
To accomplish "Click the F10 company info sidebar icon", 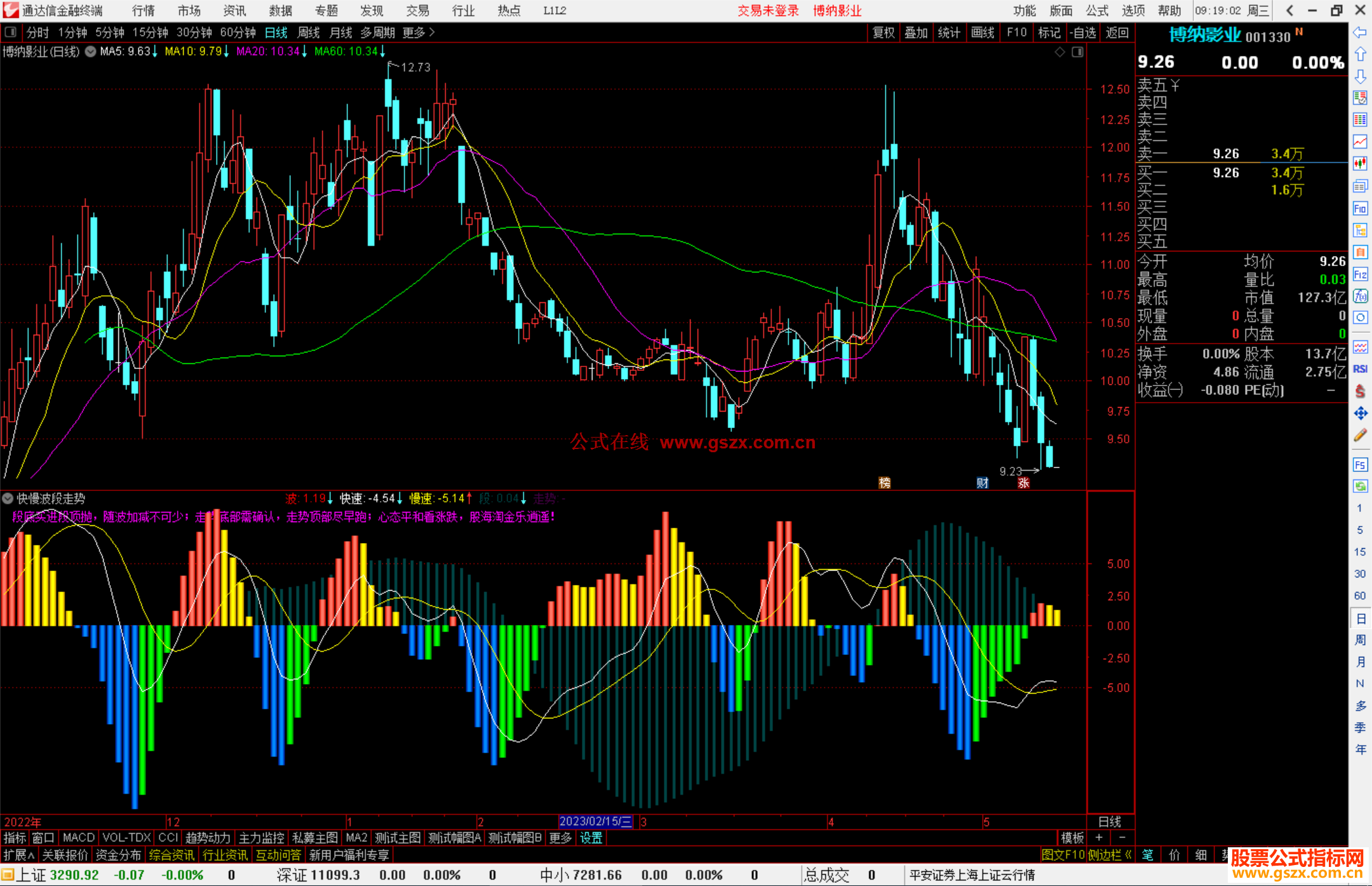I will [x=1360, y=208].
